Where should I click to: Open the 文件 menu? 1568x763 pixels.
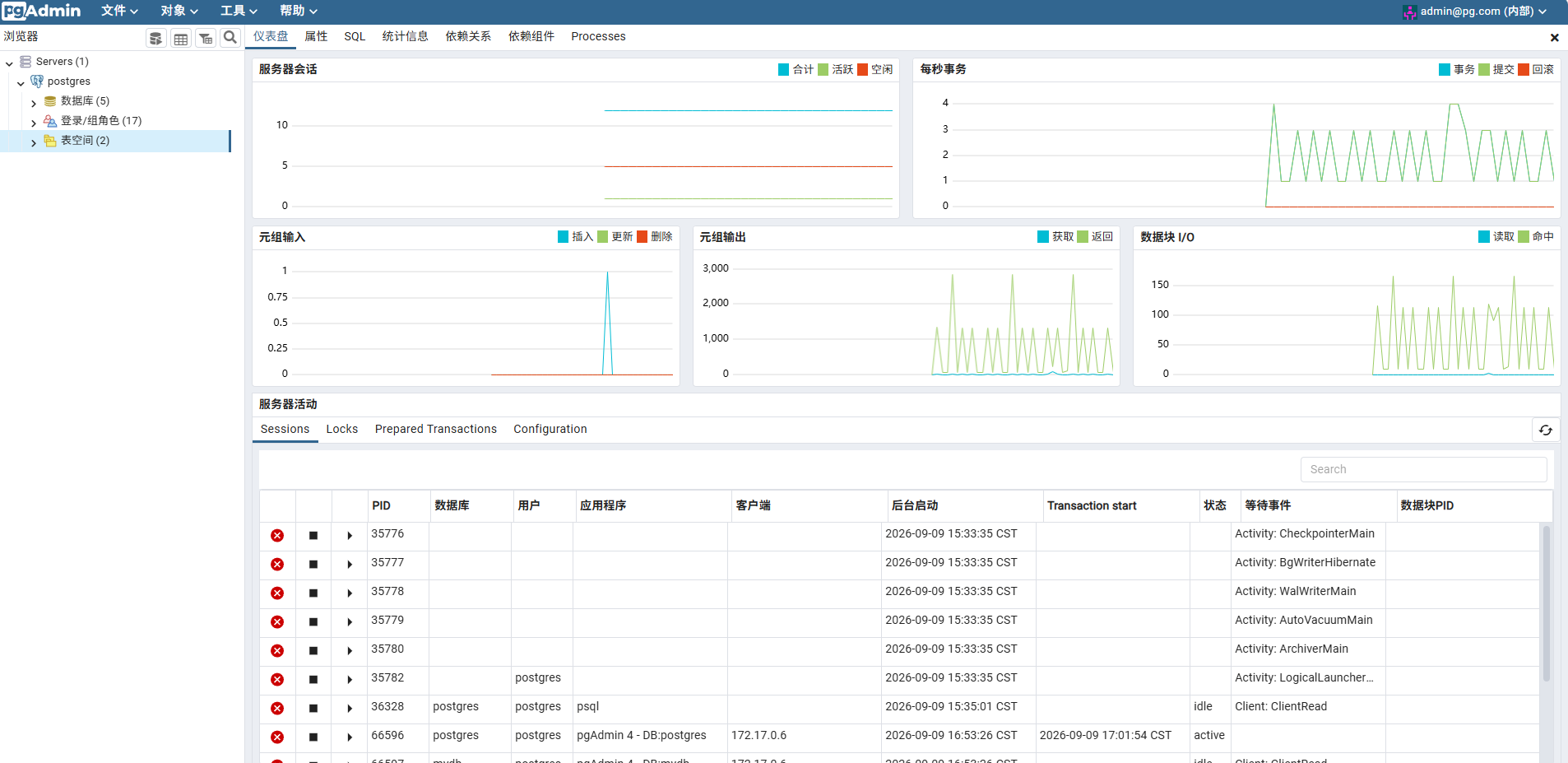tap(119, 11)
